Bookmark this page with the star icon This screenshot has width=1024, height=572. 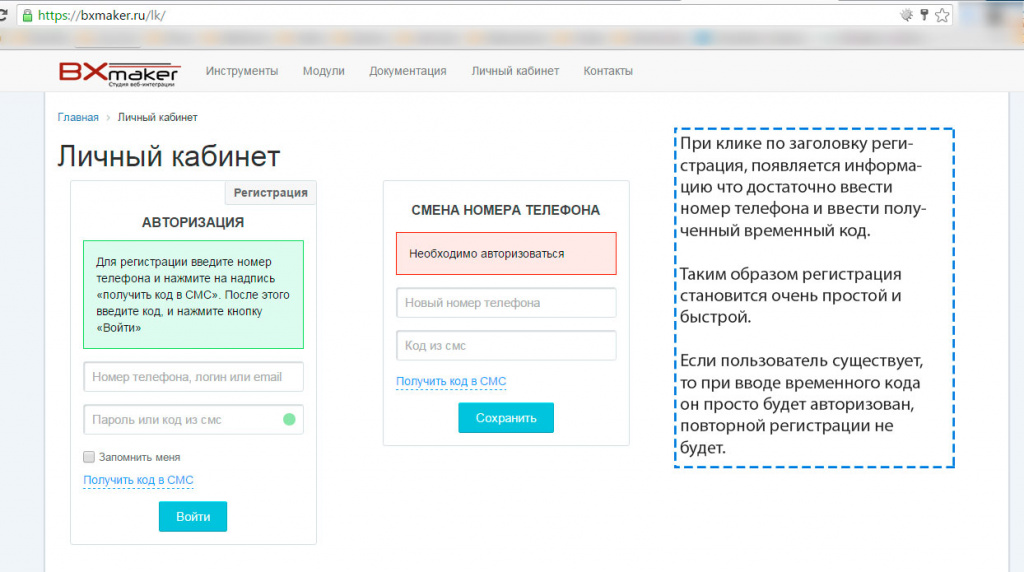pos(941,15)
